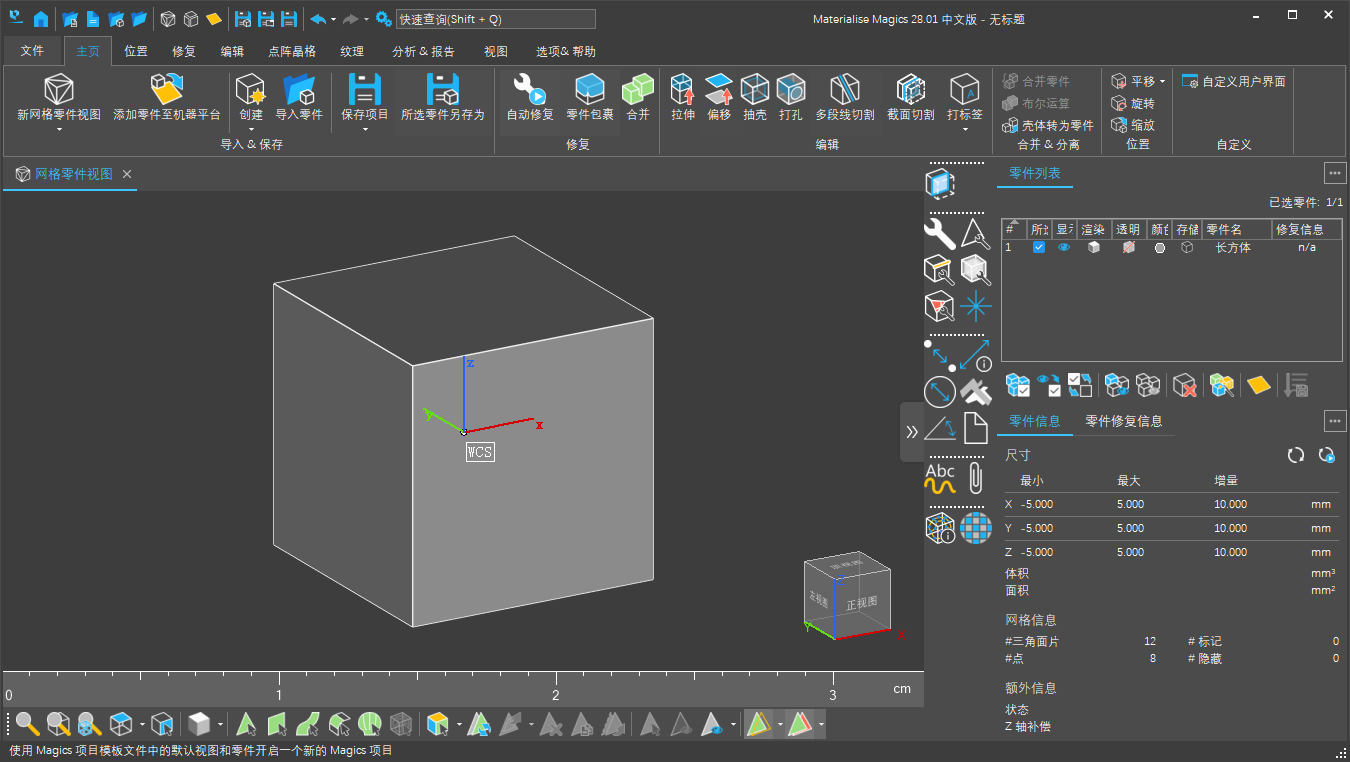Toggle the transparency icon for 长方体 row

click(1128, 247)
